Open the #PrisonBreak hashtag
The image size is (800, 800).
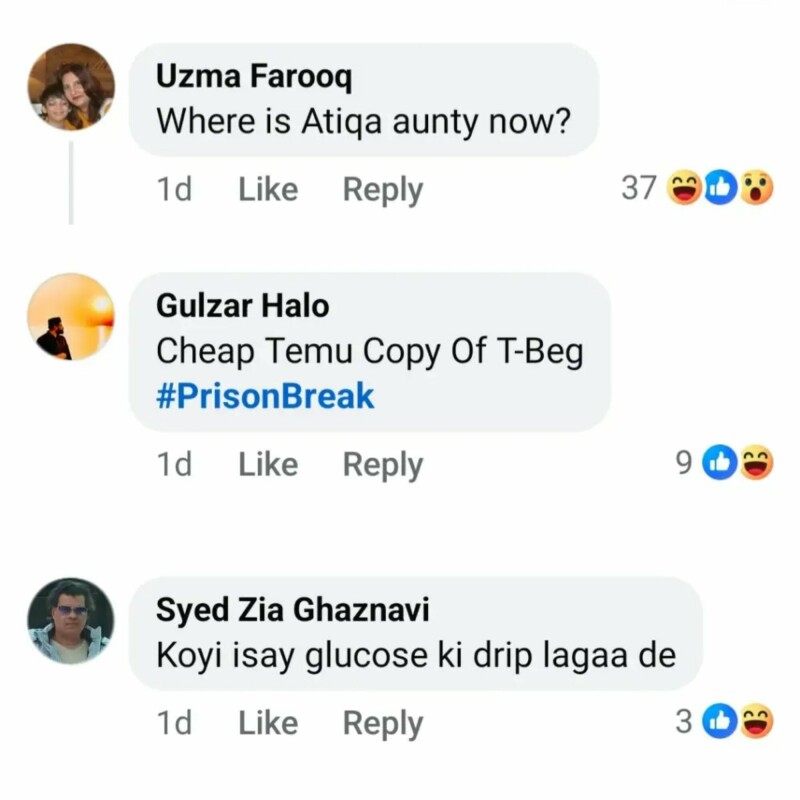(265, 396)
